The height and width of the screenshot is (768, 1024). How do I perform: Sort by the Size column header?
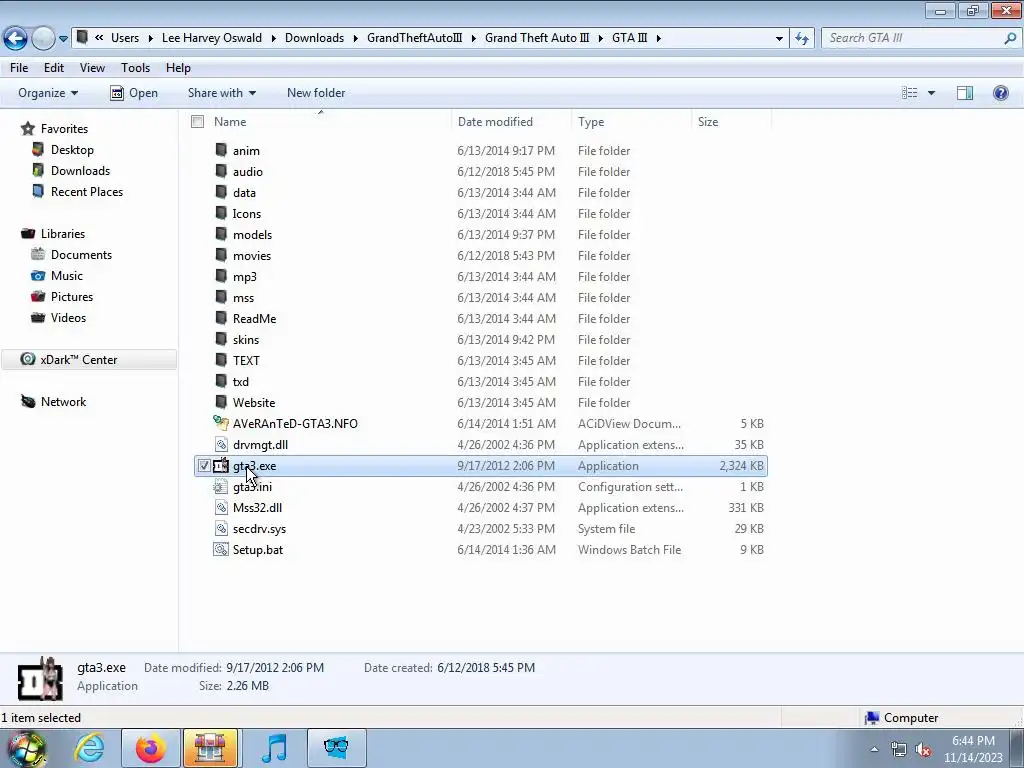click(x=708, y=121)
